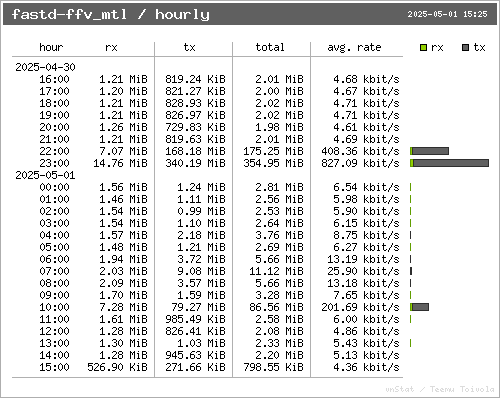Select the 'hour' column header
The height and width of the screenshot is (398, 500).
coord(51,47)
